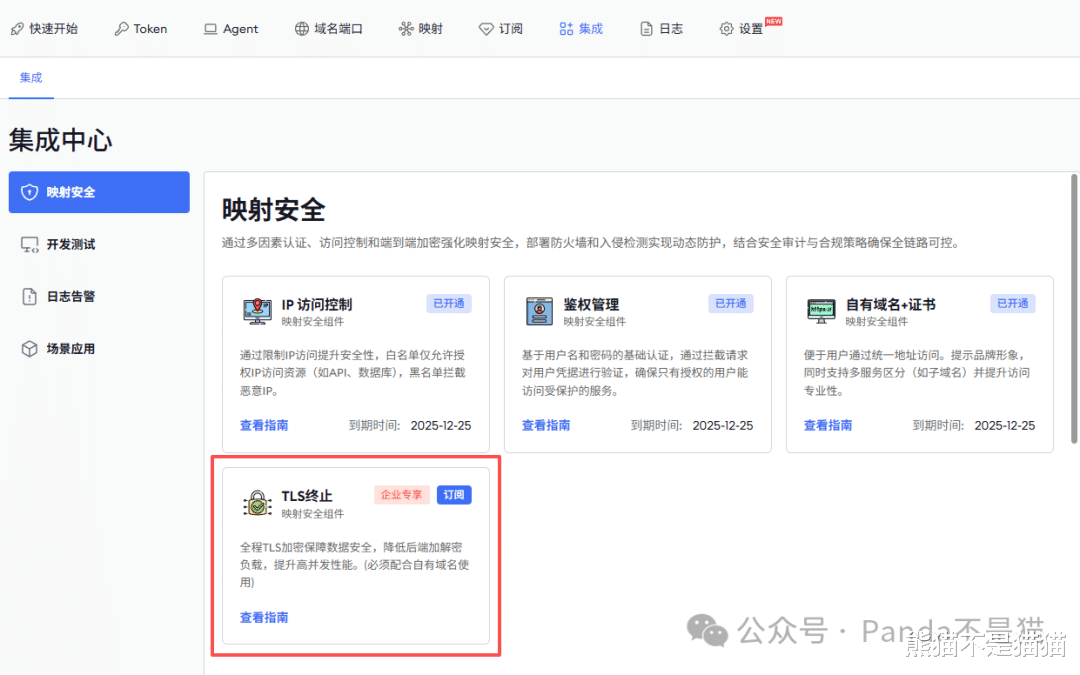
Task: Select the 集成 tab under the navbar
Action: (x=31, y=78)
